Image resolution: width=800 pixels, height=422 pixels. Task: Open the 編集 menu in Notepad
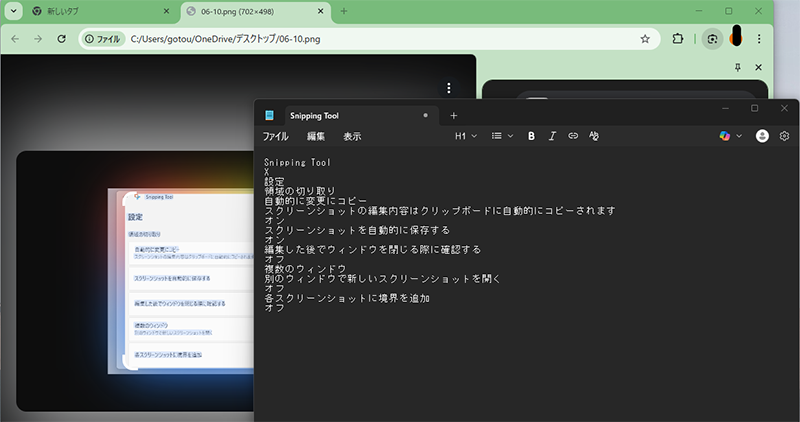pyautogui.click(x=316, y=136)
